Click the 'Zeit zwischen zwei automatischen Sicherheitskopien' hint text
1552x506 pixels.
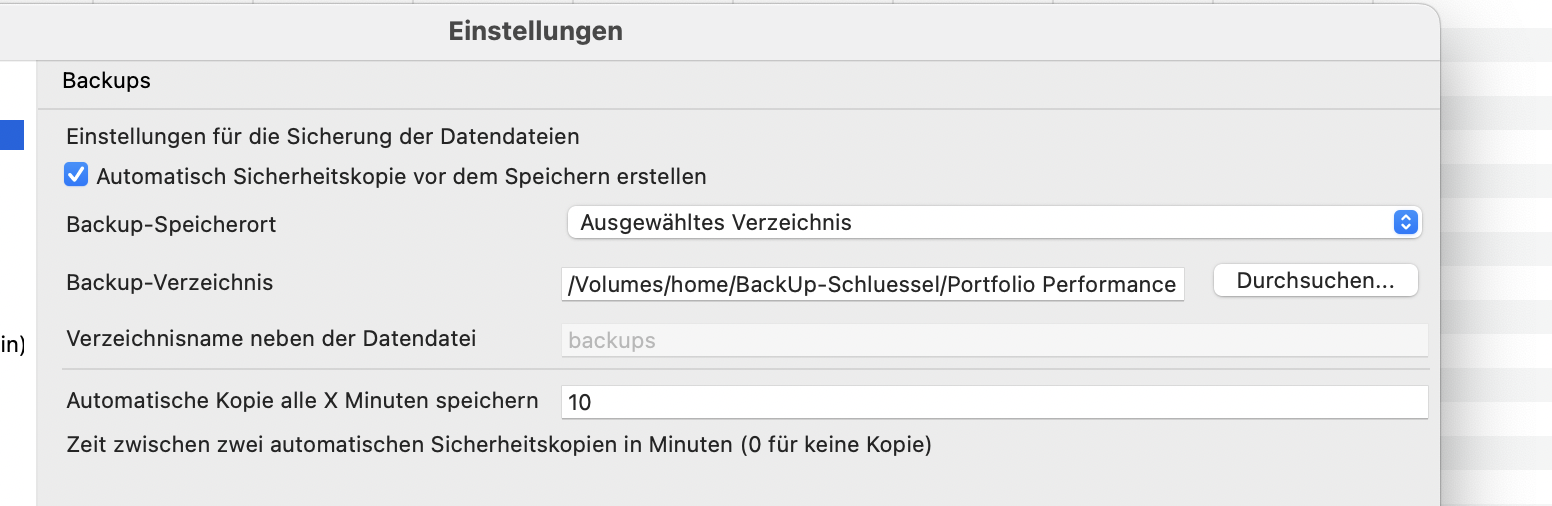498,444
